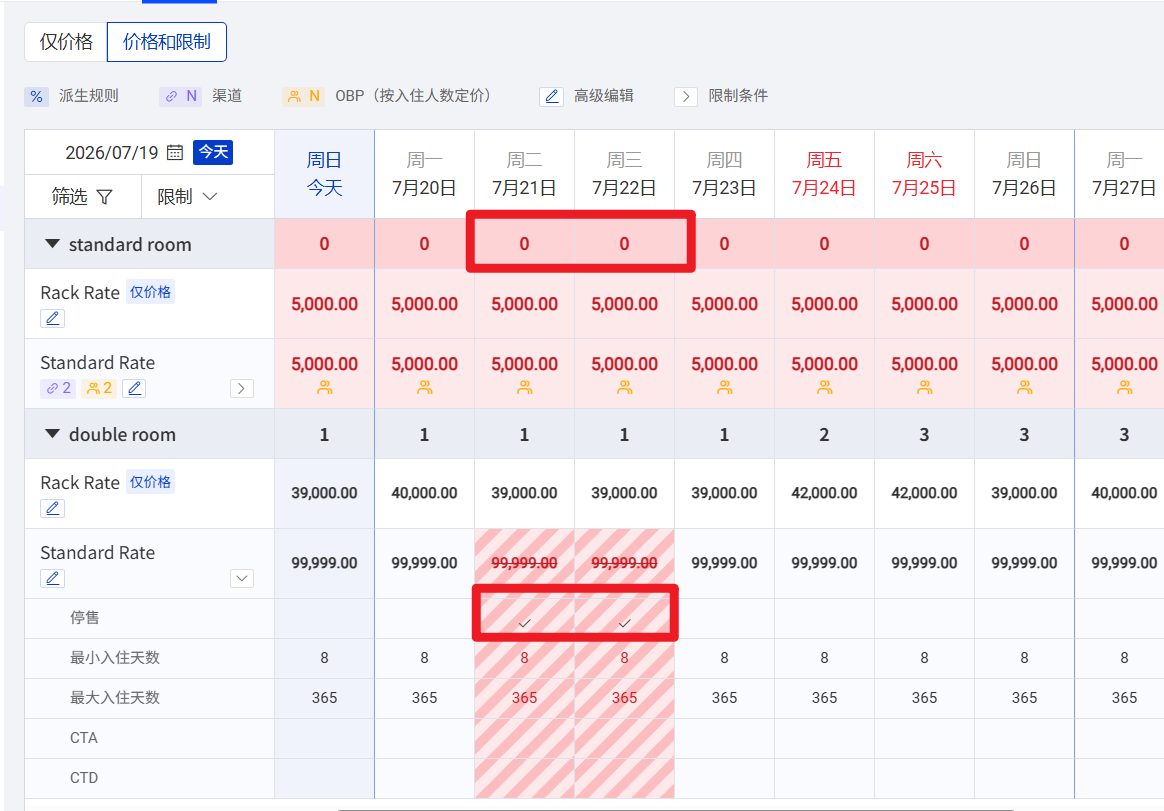The height and width of the screenshot is (811, 1164).
Task: Uncheck the 停售 checkmark for 7月22日
Action: (624, 623)
